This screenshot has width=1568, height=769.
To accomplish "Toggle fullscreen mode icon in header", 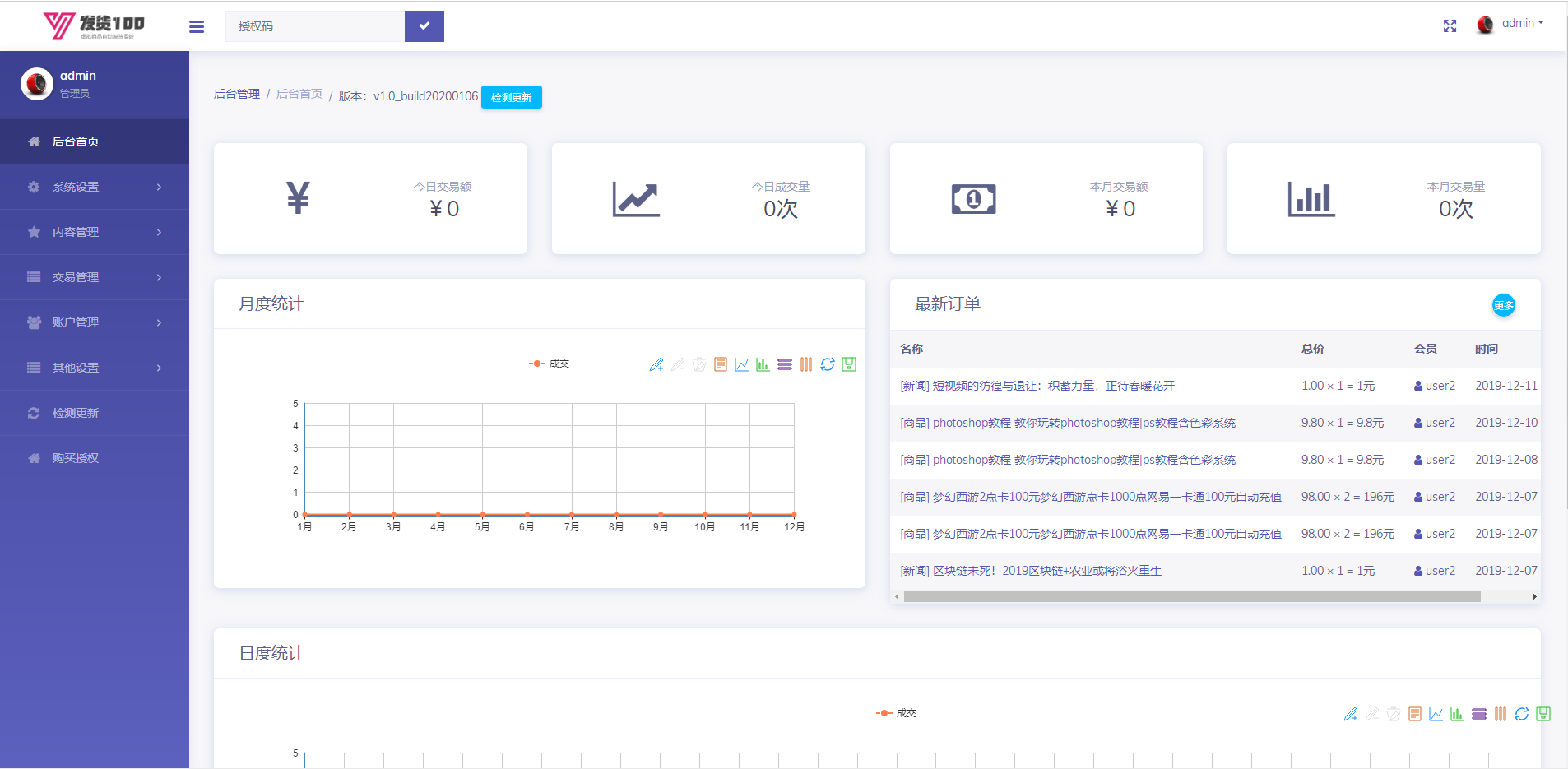I will click(x=1450, y=26).
